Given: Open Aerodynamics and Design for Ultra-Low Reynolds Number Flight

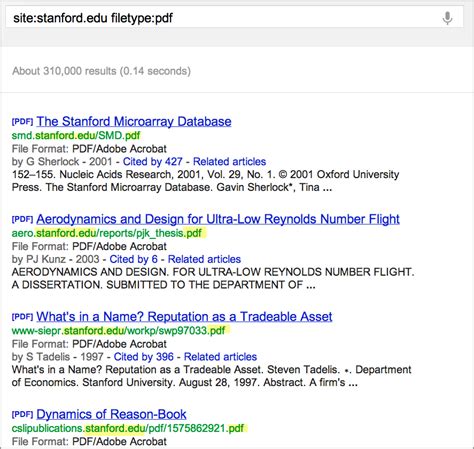Looking at the screenshot, I should click(x=218, y=219).
